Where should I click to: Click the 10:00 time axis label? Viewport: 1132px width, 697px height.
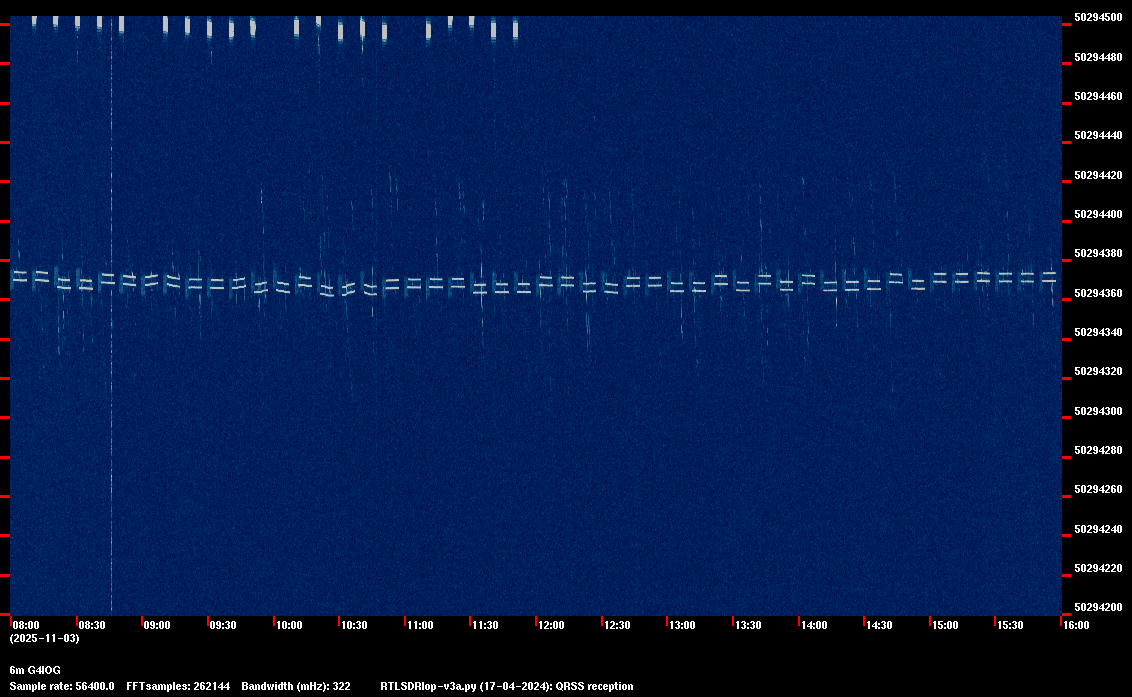tap(289, 625)
